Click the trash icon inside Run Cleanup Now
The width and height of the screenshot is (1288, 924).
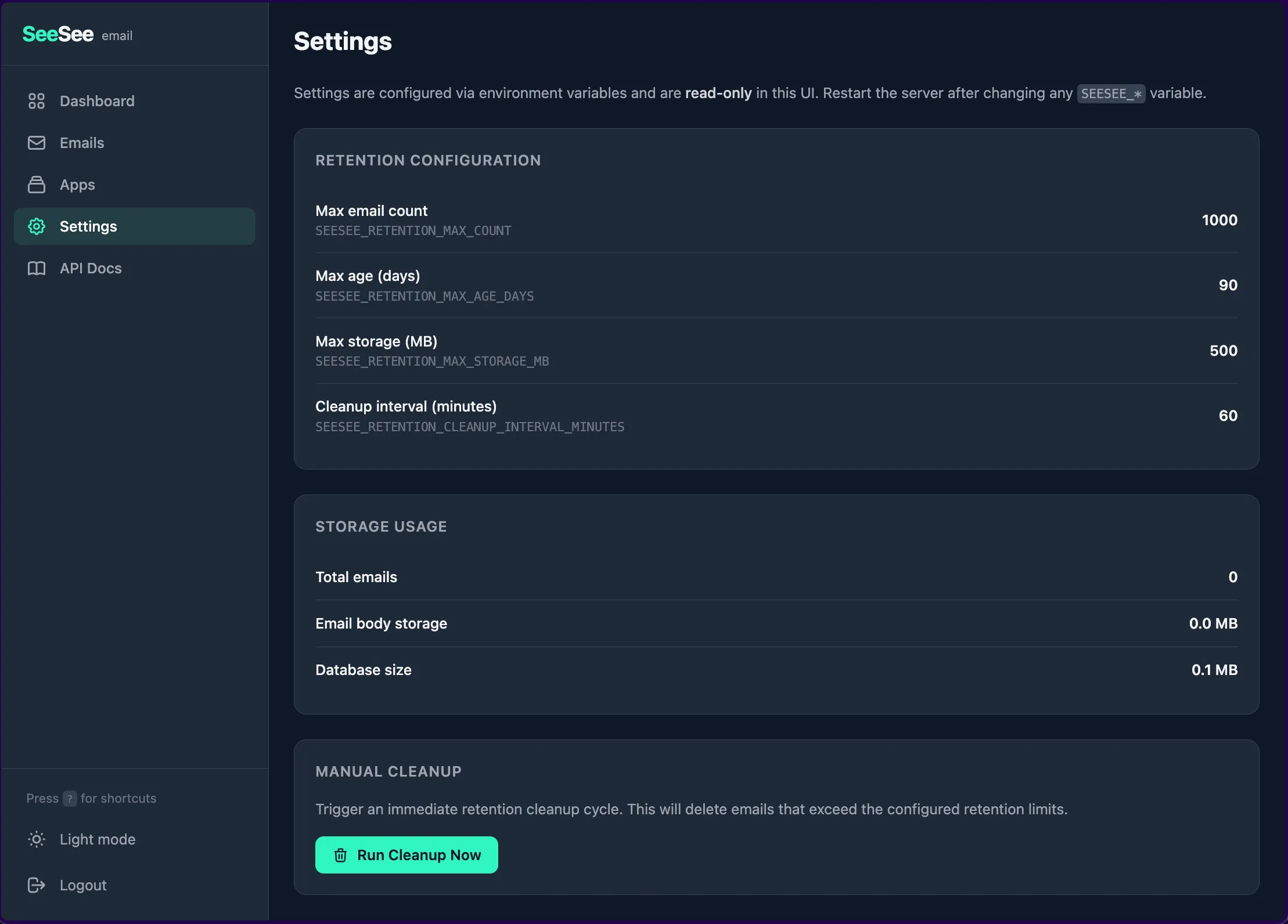[x=340, y=854]
